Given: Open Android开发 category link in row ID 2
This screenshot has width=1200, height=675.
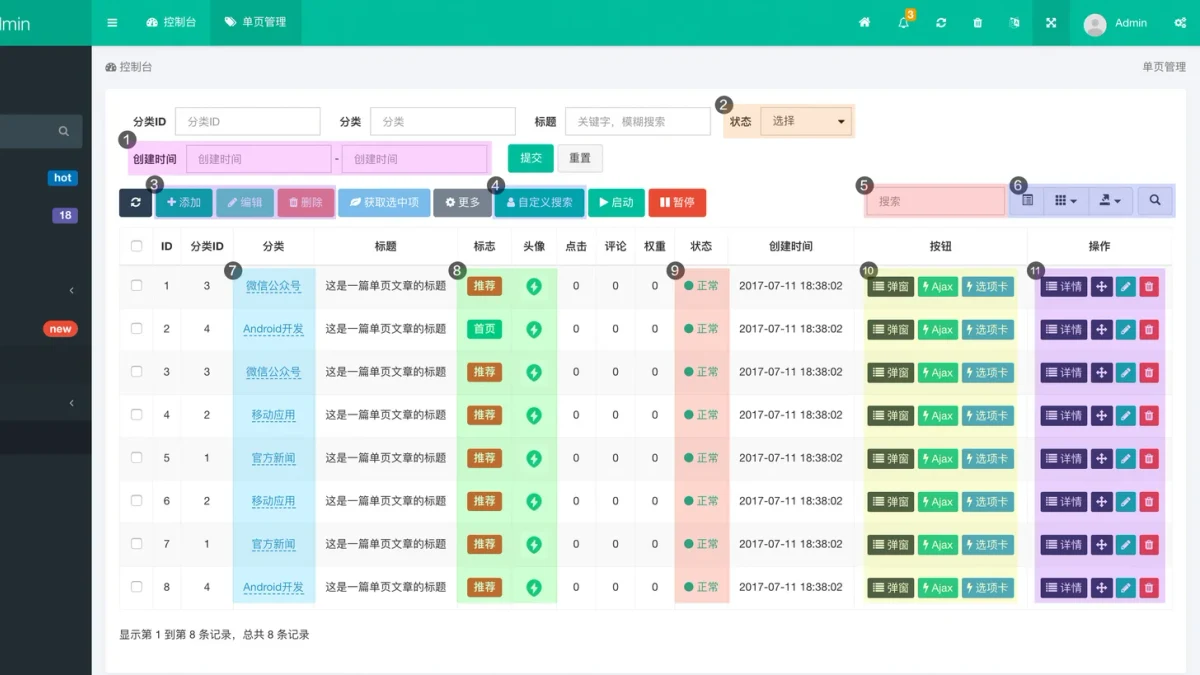Looking at the screenshot, I should pyautogui.click(x=273, y=329).
